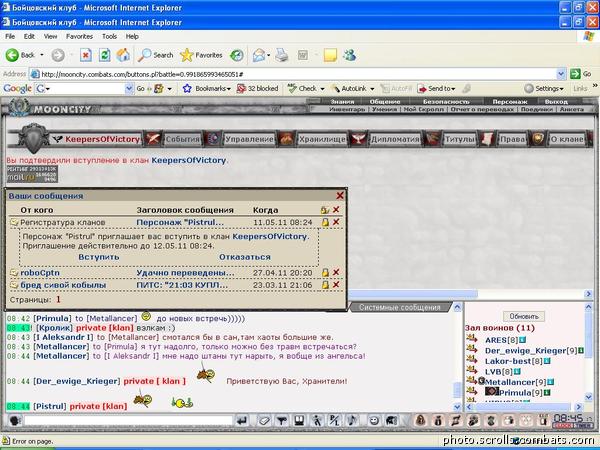Open the Инвентарь submenu link
The height and width of the screenshot is (450, 600).
347,109
